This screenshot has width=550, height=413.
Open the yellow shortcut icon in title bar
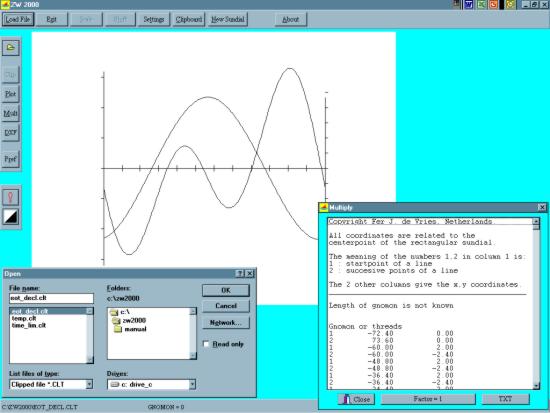(511, 4)
